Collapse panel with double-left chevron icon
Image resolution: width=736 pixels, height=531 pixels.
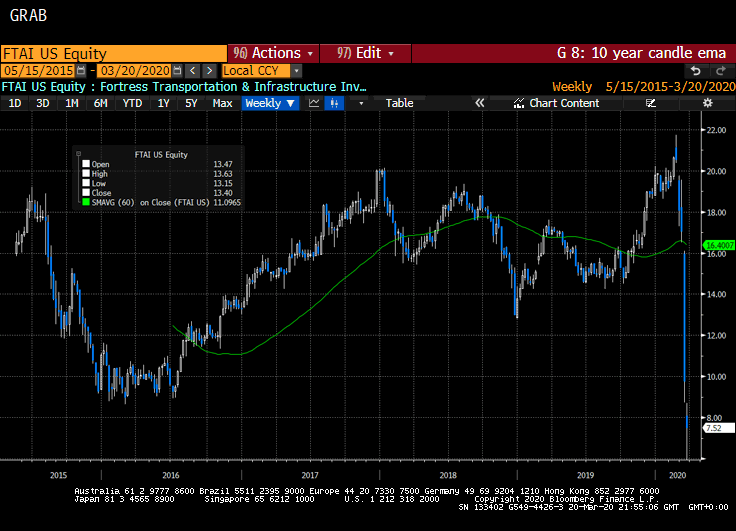[479, 103]
